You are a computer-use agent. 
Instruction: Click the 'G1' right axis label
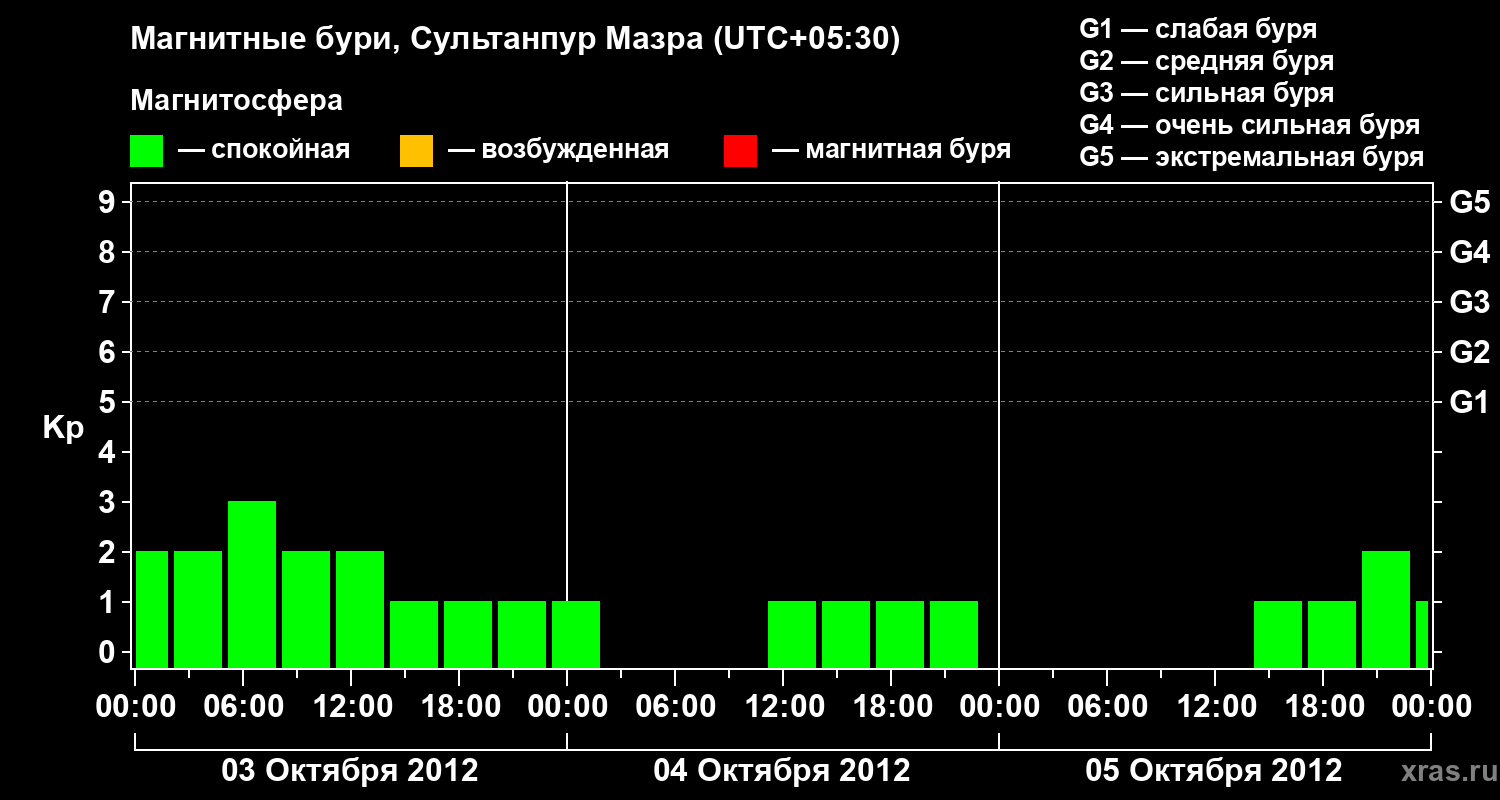pyautogui.click(x=1470, y=402)
